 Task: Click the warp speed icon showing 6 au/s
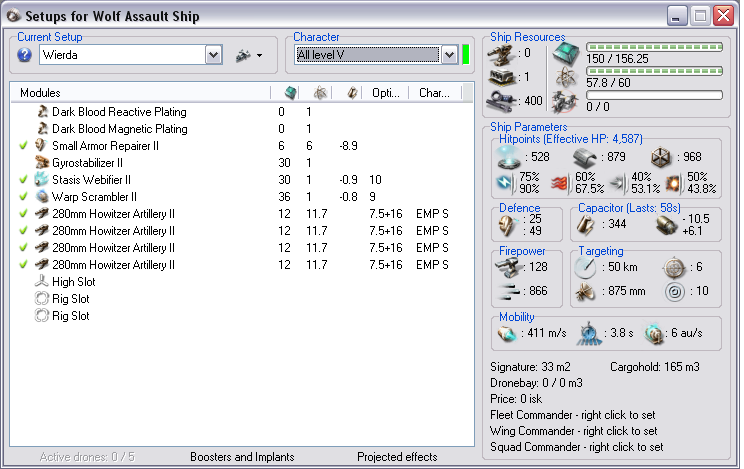(654, 334)
